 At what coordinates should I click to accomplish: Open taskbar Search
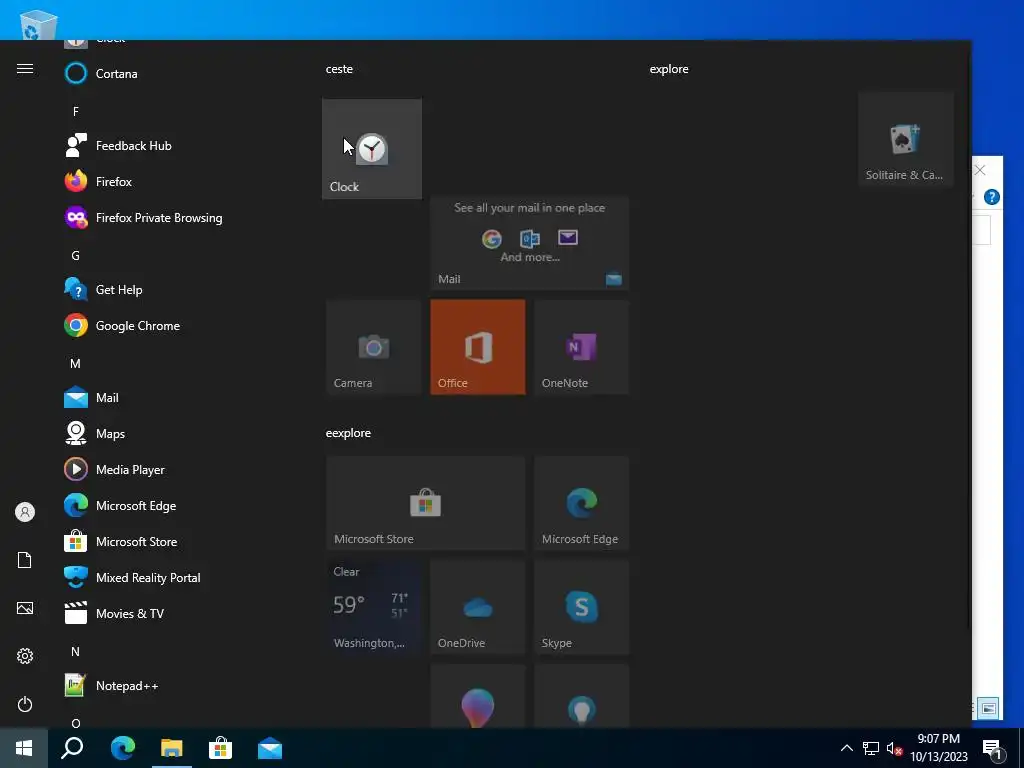[x=72, y=748]
